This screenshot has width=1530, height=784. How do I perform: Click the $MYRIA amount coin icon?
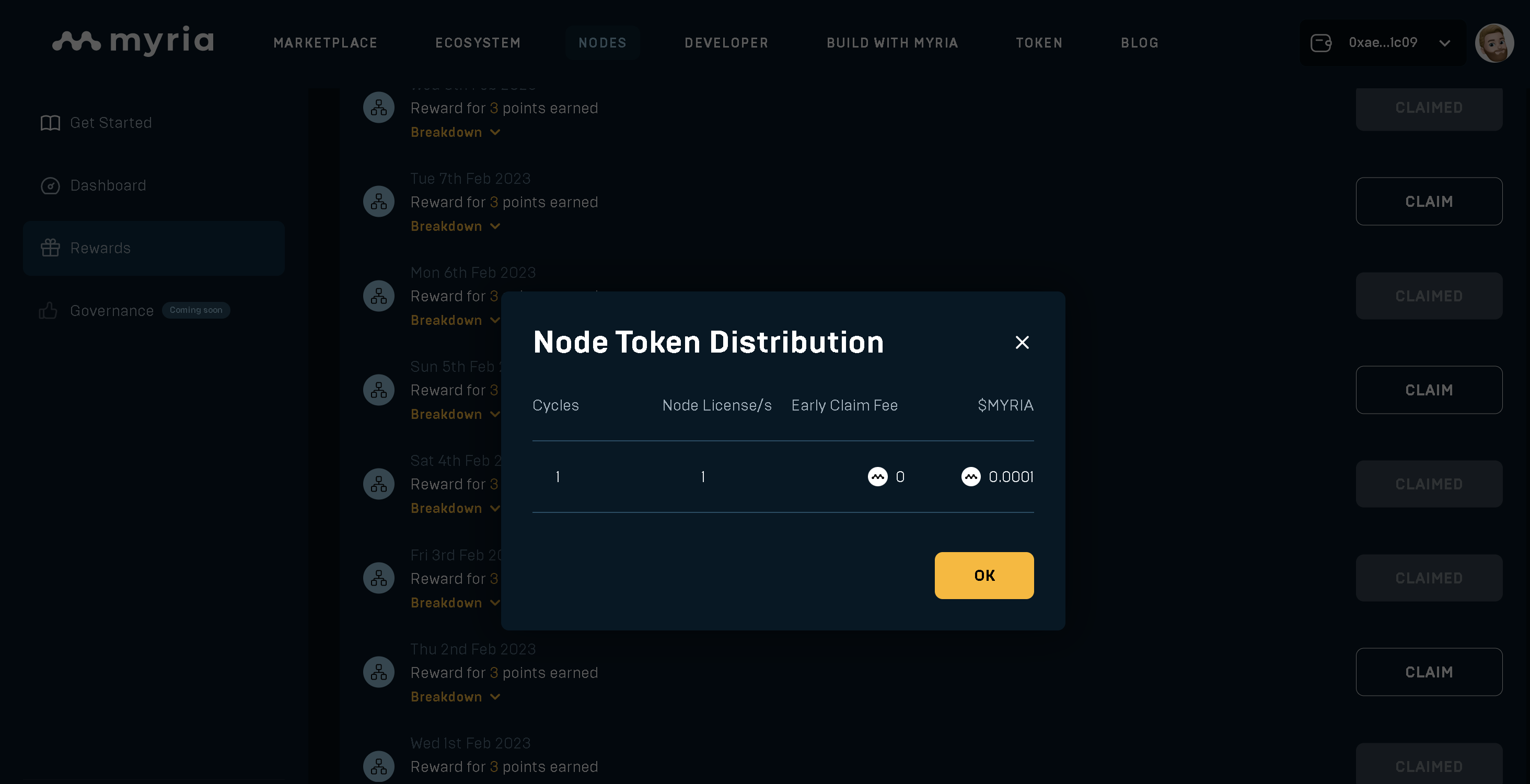pyautogui.click(x=971, y=476)
